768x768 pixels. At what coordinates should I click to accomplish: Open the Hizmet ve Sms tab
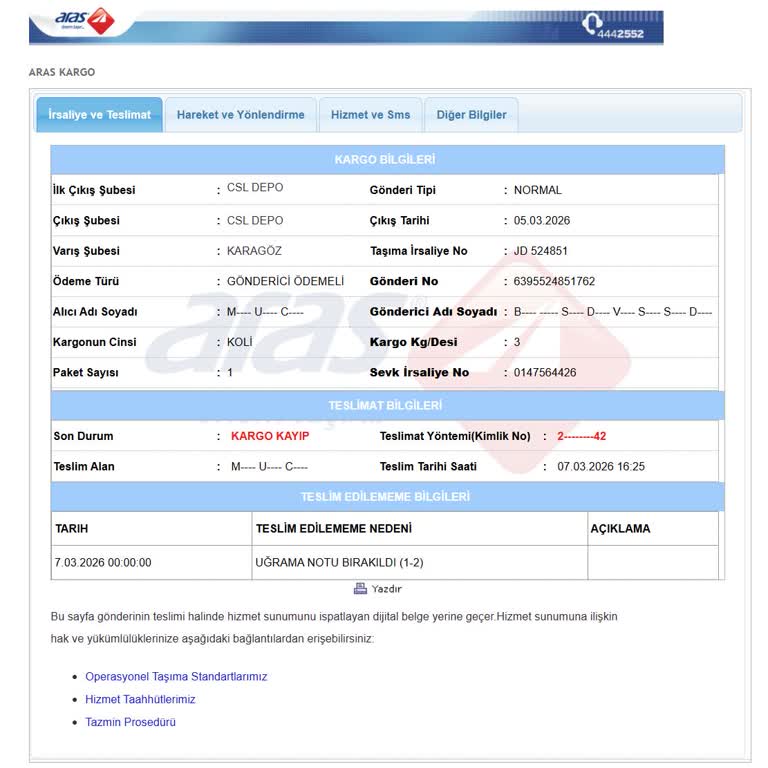[370, 115]
